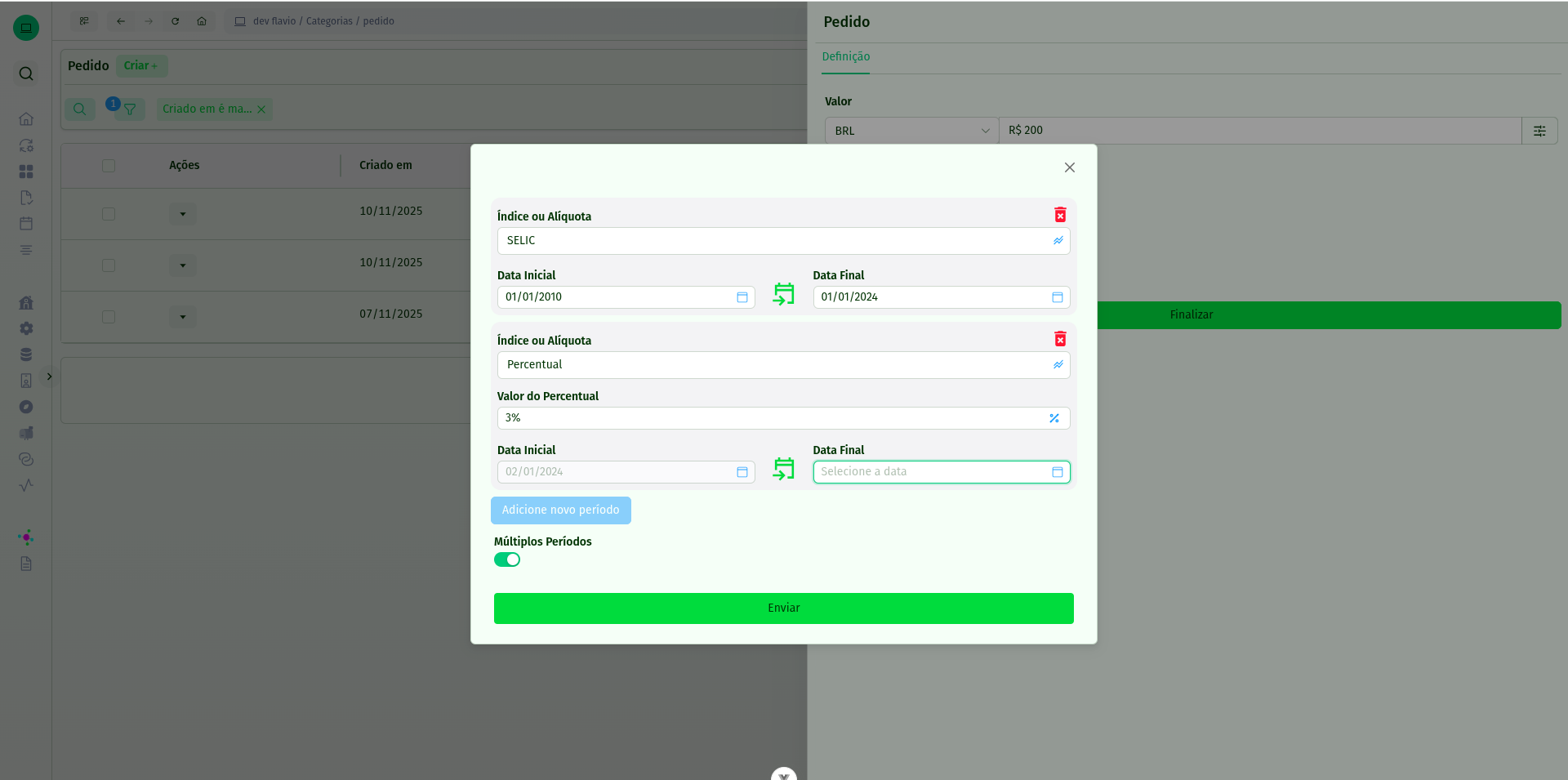1568x780 pixels.
Task: Open the calendar for the 01/01/2010 Data Inicial
Action: click(742, 297)
